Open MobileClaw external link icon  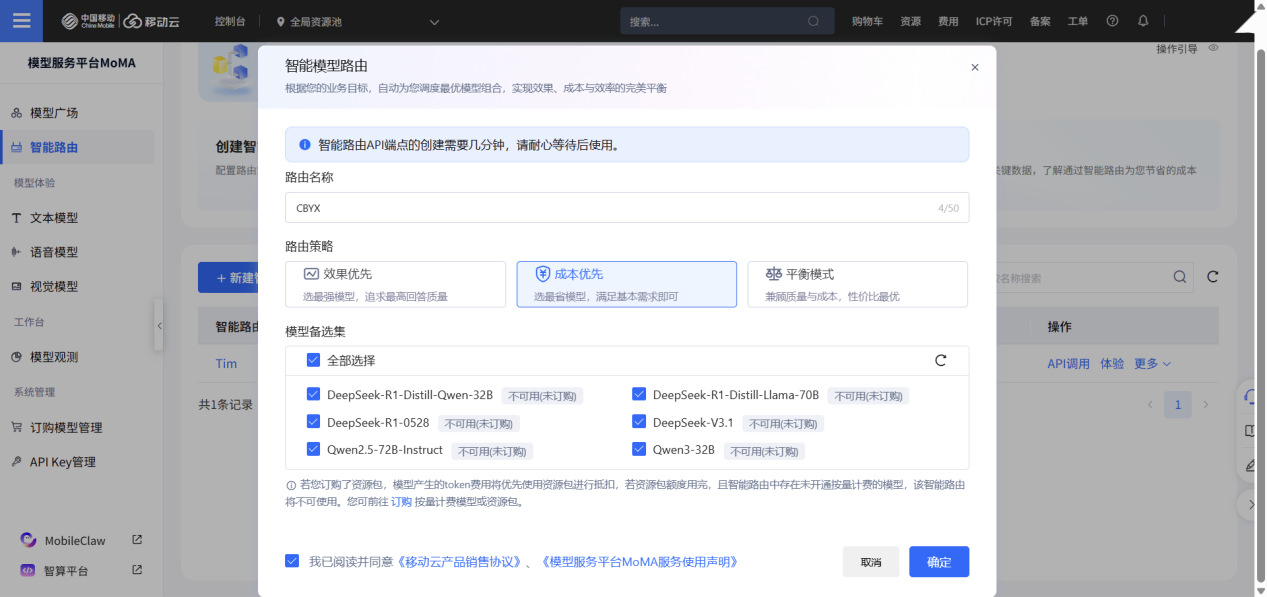137,540
